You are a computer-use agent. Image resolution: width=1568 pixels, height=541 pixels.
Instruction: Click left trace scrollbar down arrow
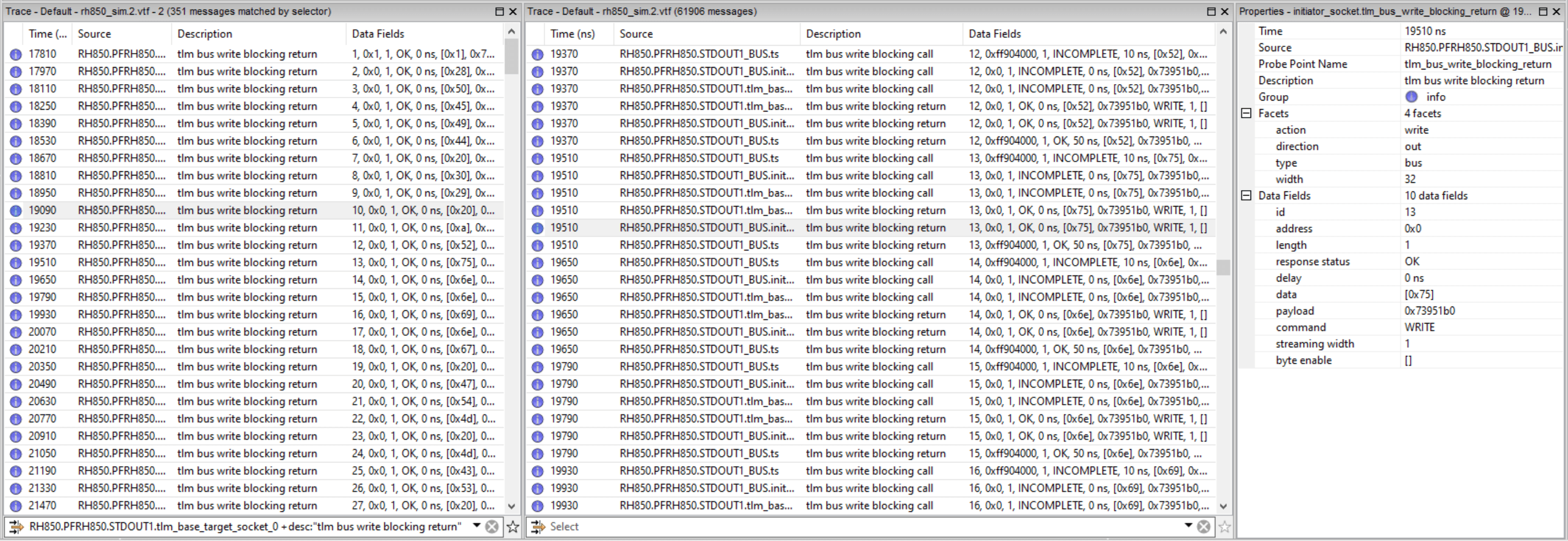[512, 506]
